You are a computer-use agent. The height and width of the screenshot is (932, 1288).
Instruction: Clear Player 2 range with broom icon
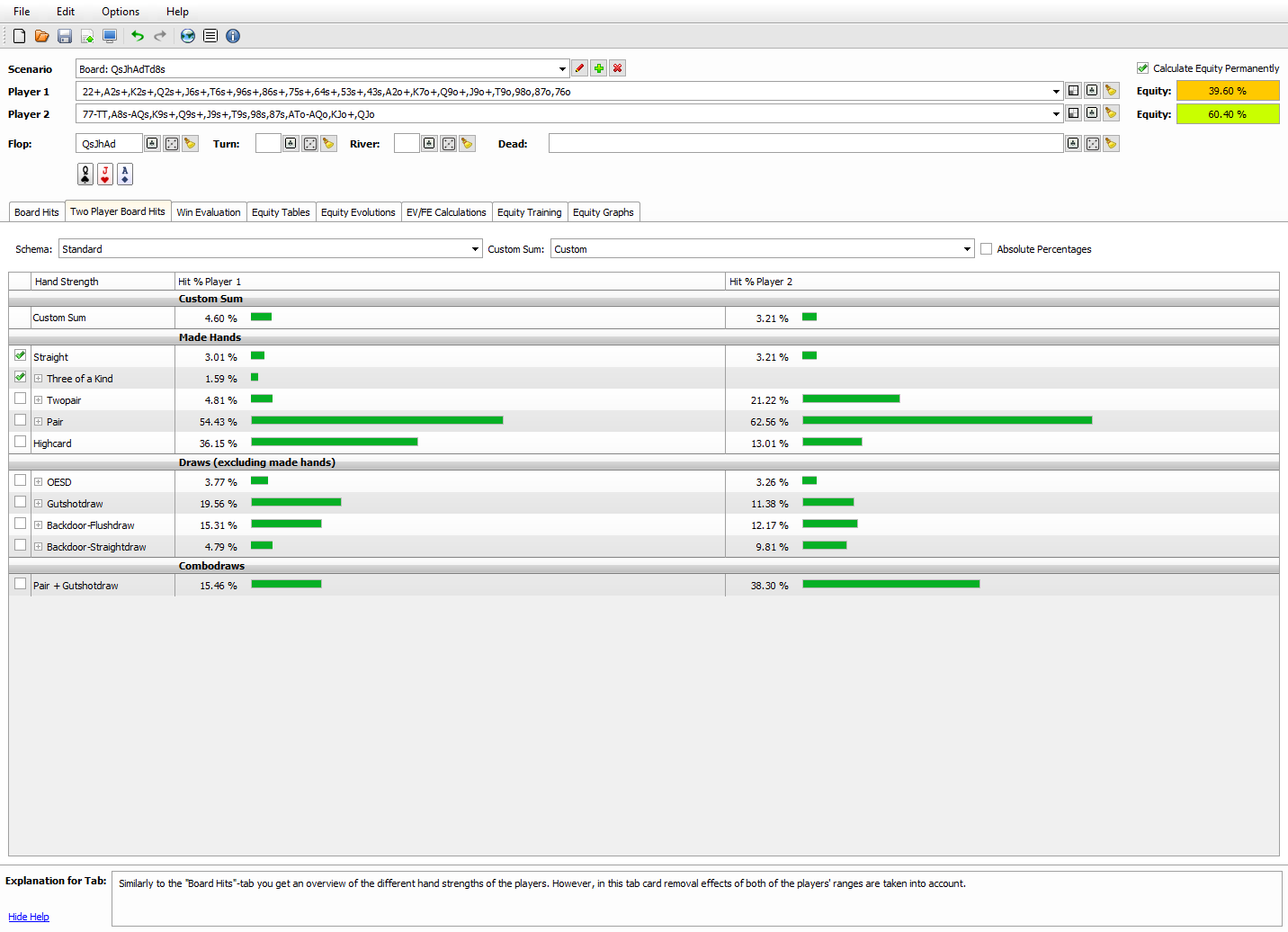(x=1111, y=113)
